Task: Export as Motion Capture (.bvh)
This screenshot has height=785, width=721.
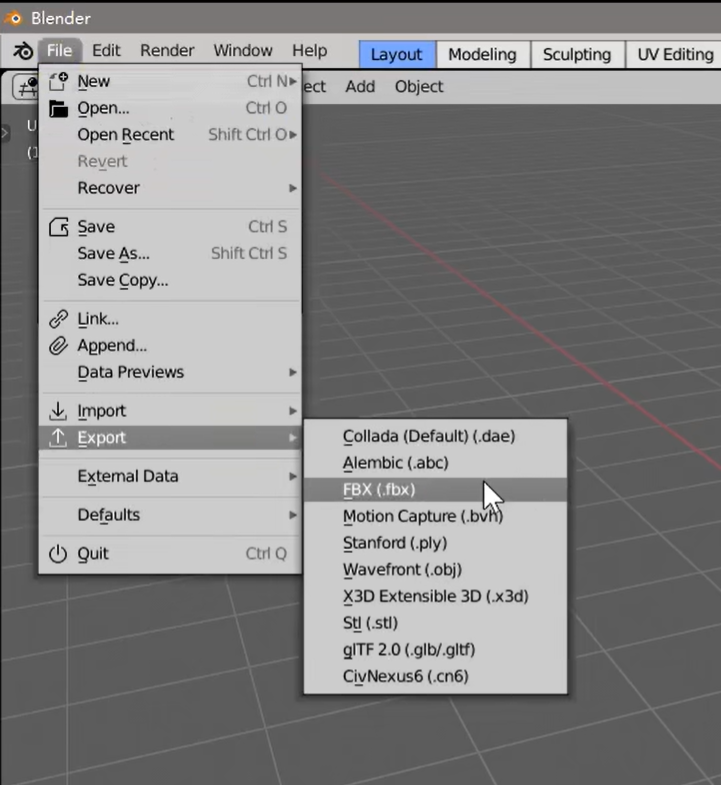Action: point(436,516)
